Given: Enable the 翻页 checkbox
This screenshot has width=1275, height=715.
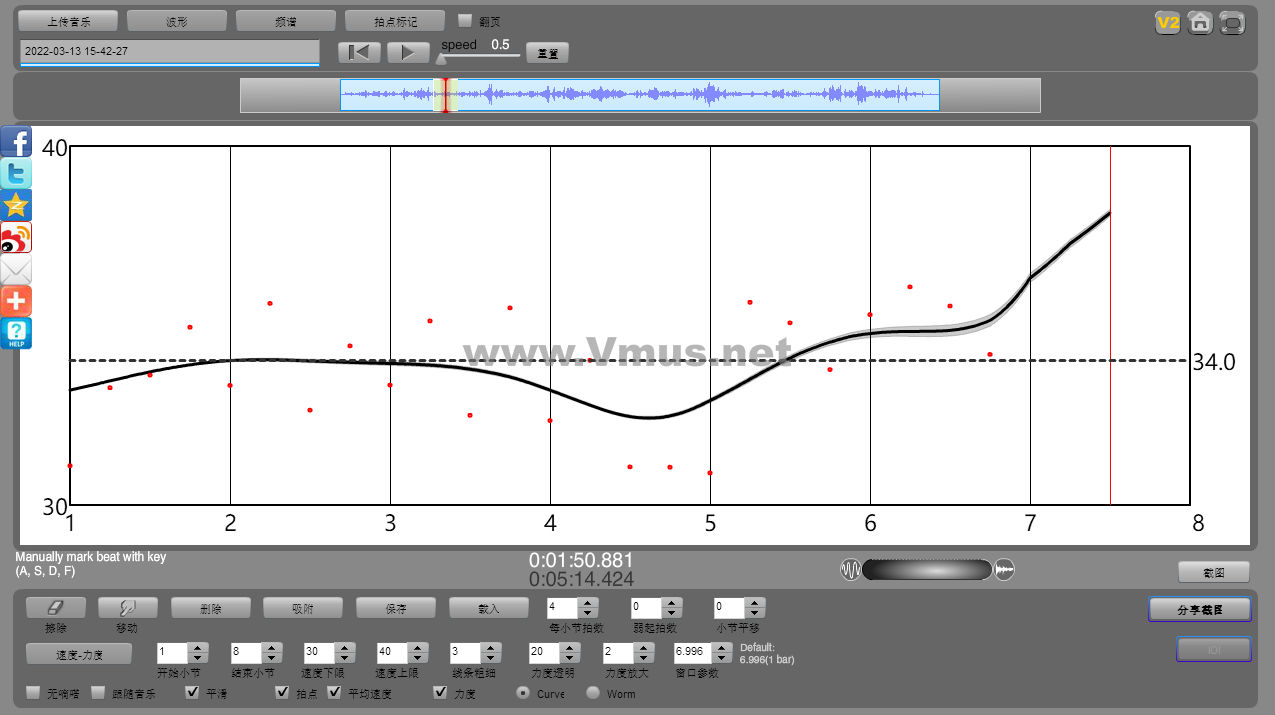Looking at the screenshot, I should (464, 20).
